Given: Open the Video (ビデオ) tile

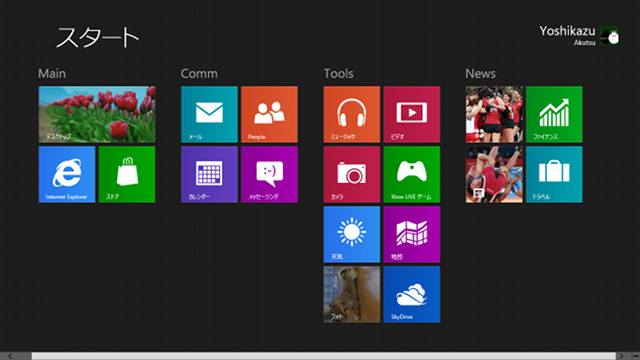Looking at the screenshot, I should click(412, 114).
